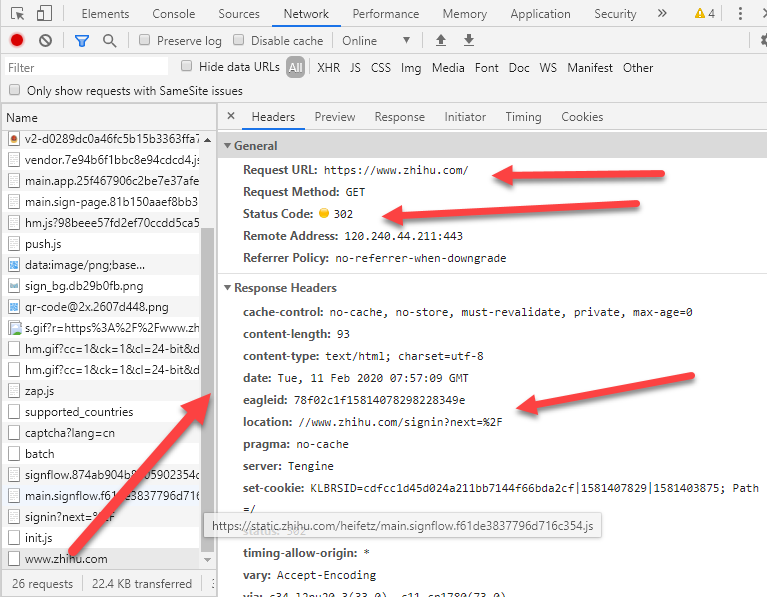The width and height of the screenshot is (767, 597).
Task: Filter requests by CSS
Action: [381, 68]
